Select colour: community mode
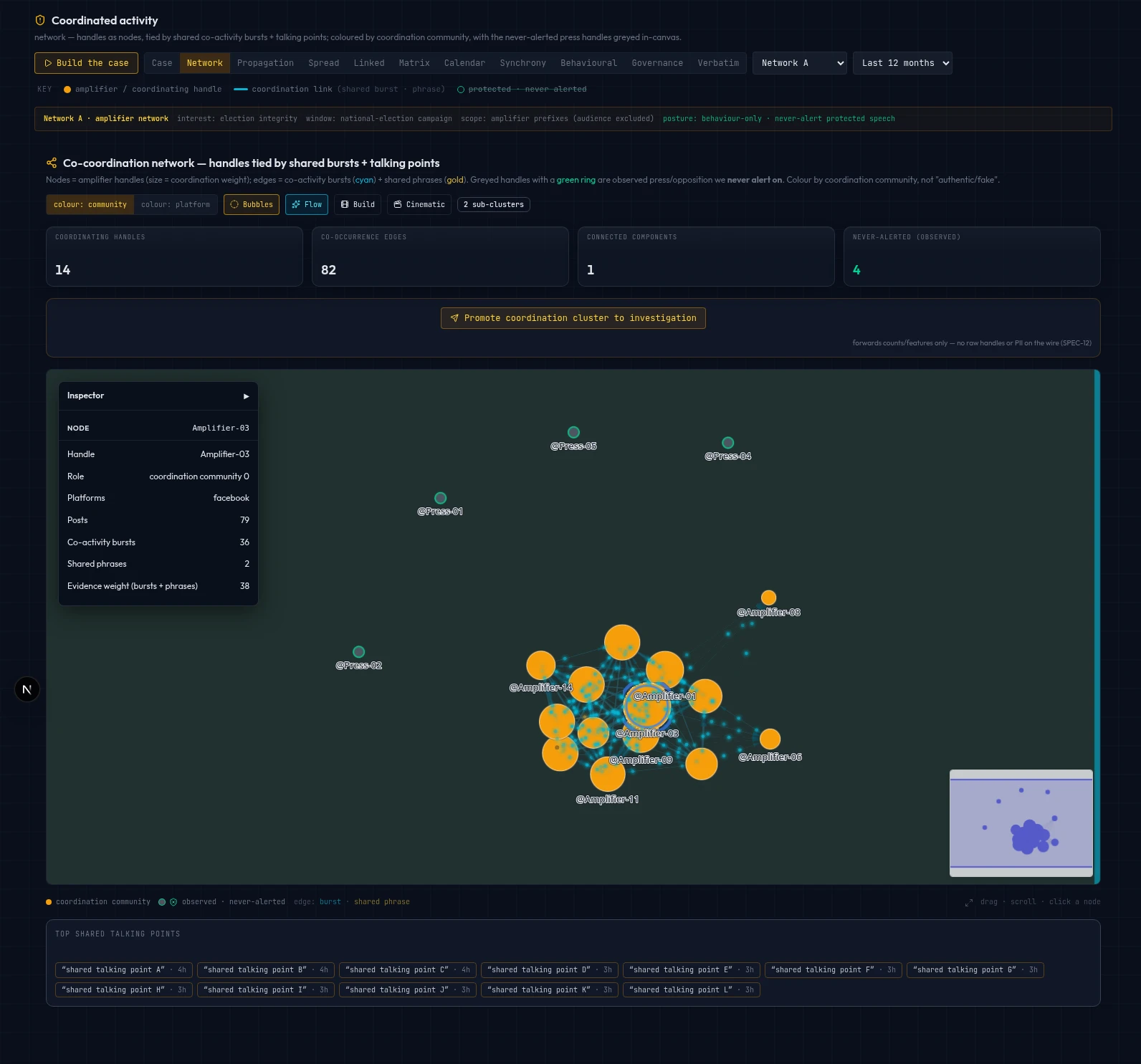The image size is (1141, 1064). point(90,204)
